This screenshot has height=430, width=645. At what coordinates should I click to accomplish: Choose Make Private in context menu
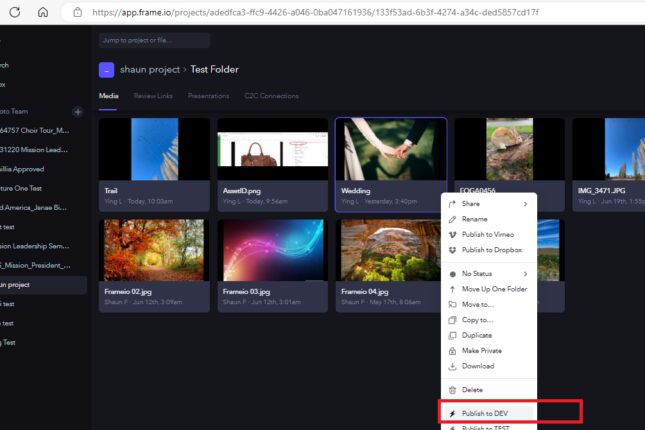coord(482,351)
